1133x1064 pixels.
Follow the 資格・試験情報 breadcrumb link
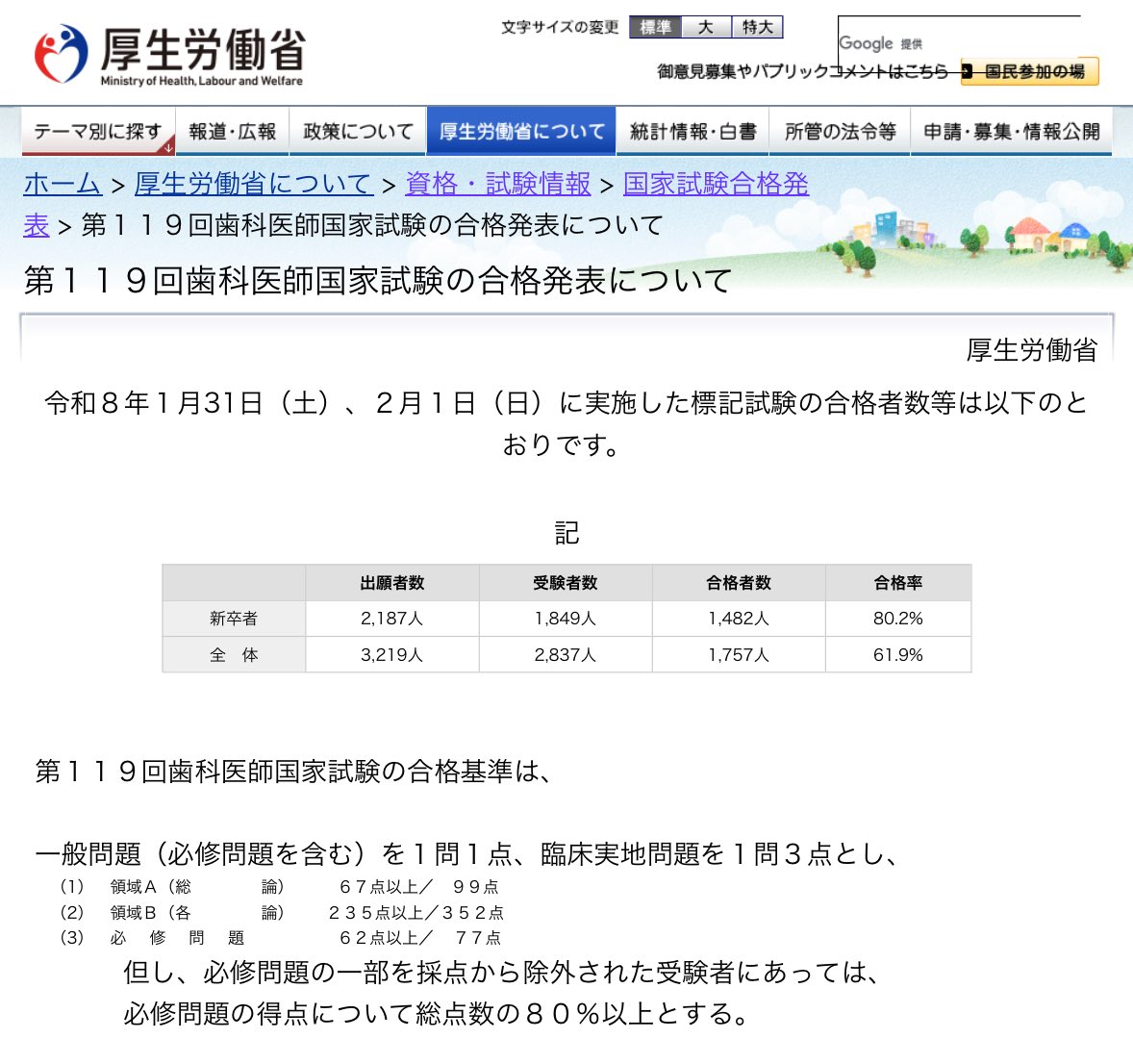(498, 184)
